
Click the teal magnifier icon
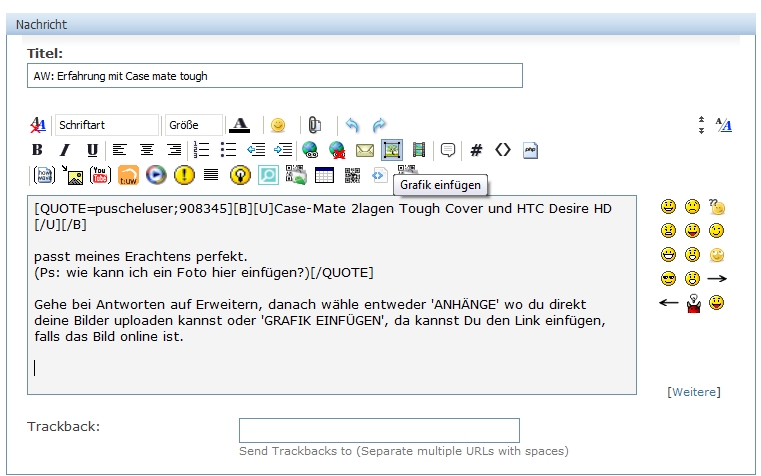click(268, 175)
